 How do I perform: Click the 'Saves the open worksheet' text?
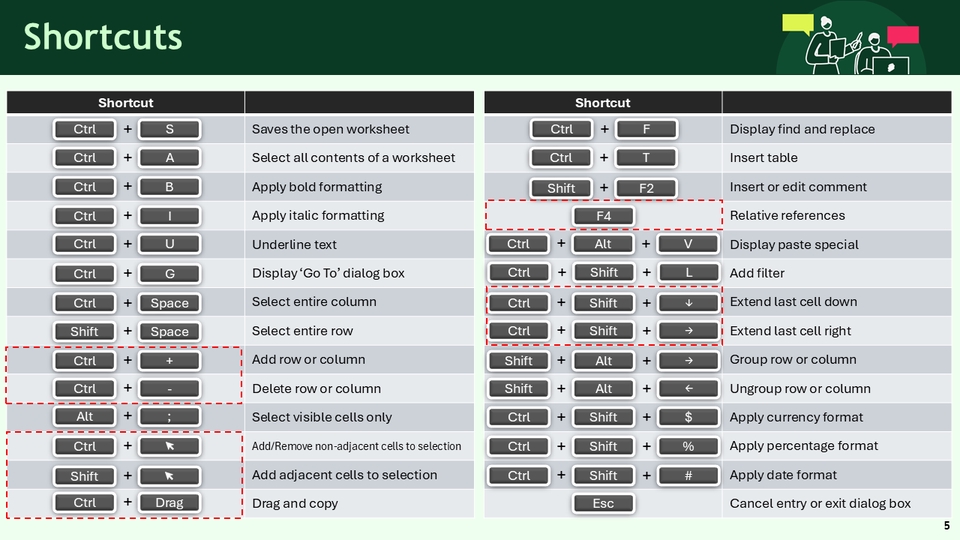point(331,129)
